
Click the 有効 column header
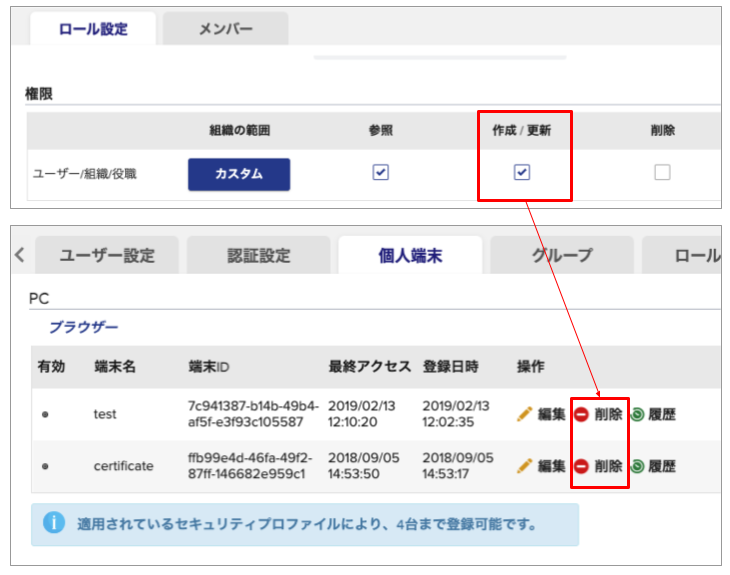coord(51,366)
